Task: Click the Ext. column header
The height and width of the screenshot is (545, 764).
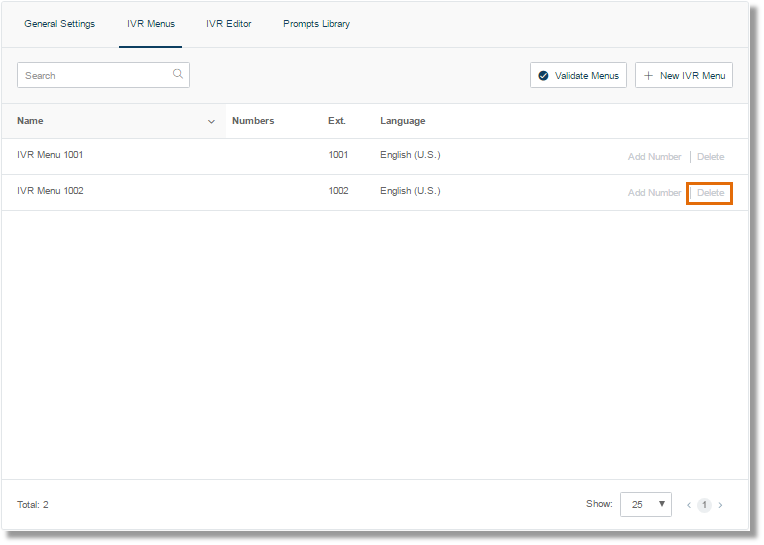Action: (337, 121)
